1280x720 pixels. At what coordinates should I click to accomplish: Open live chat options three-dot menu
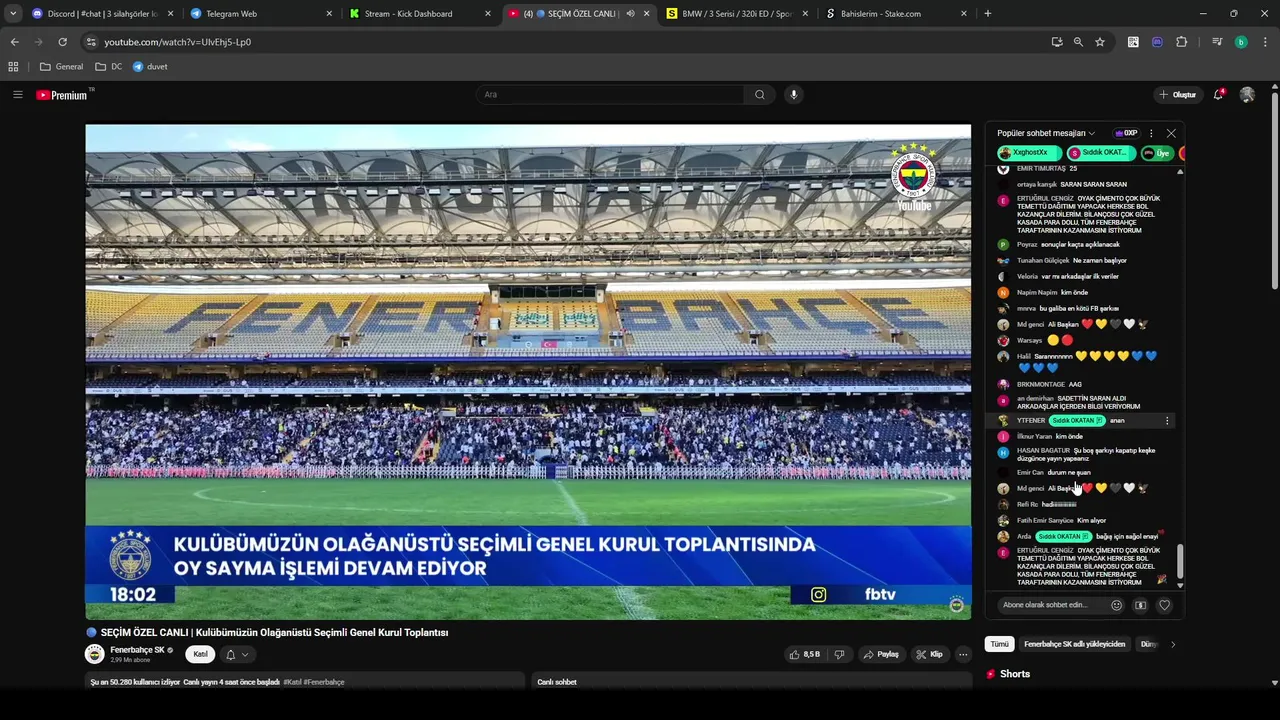tap(1151, 133)
